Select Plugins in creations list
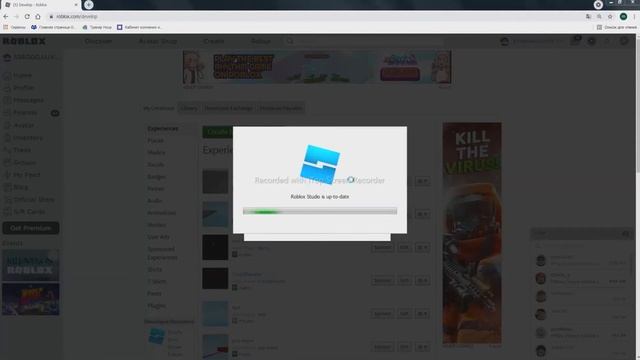The image size is (640, 360). (156, 305)
